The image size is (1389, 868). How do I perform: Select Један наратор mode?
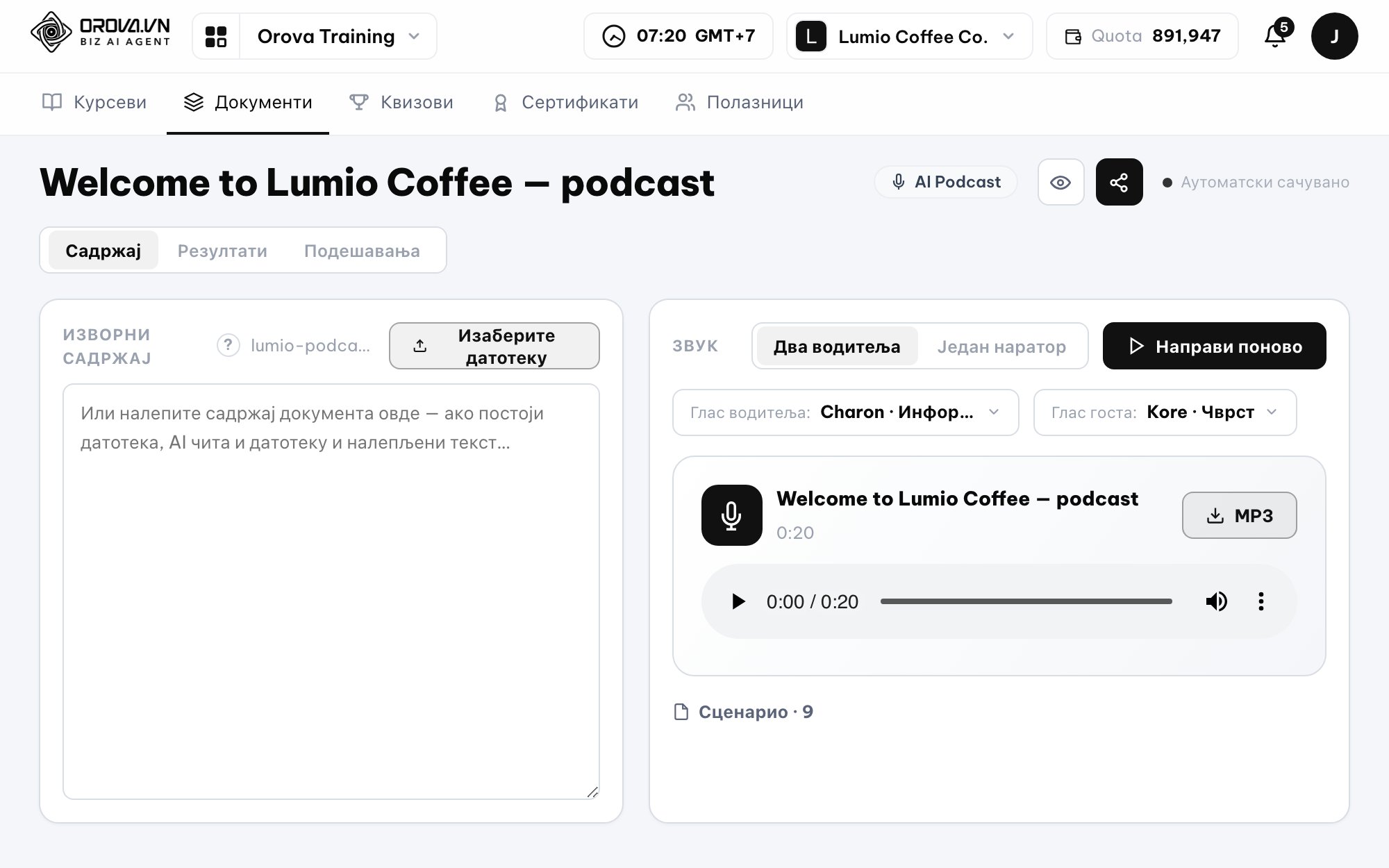tap(1001, 346)
